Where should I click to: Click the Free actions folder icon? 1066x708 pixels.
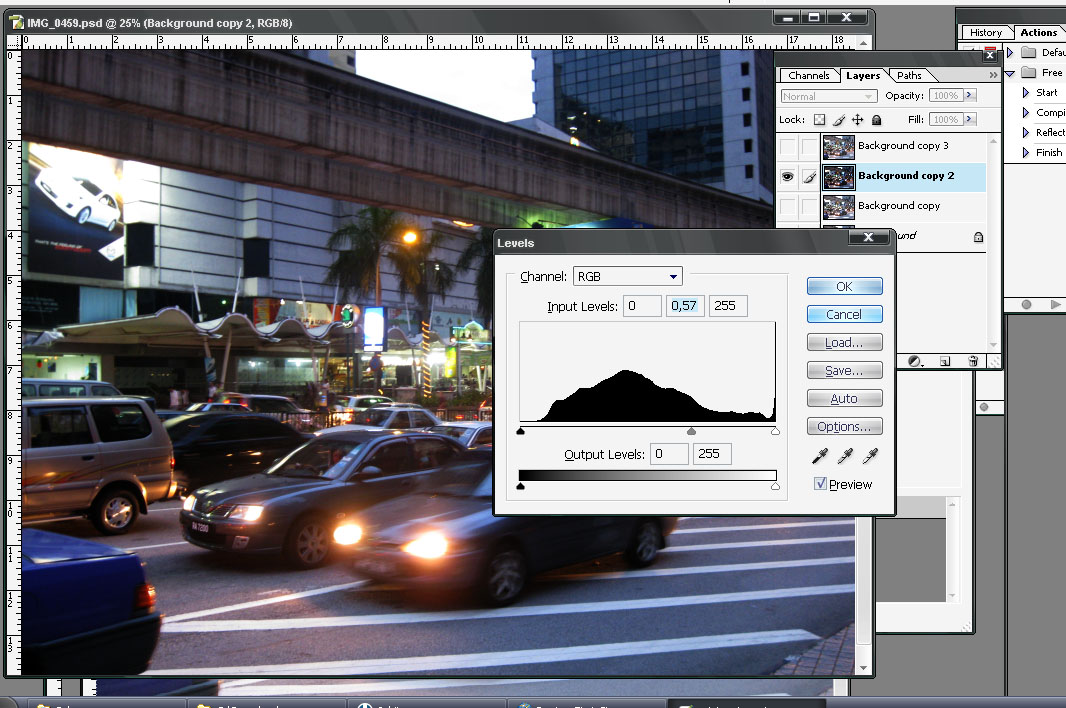(1029, 72)
